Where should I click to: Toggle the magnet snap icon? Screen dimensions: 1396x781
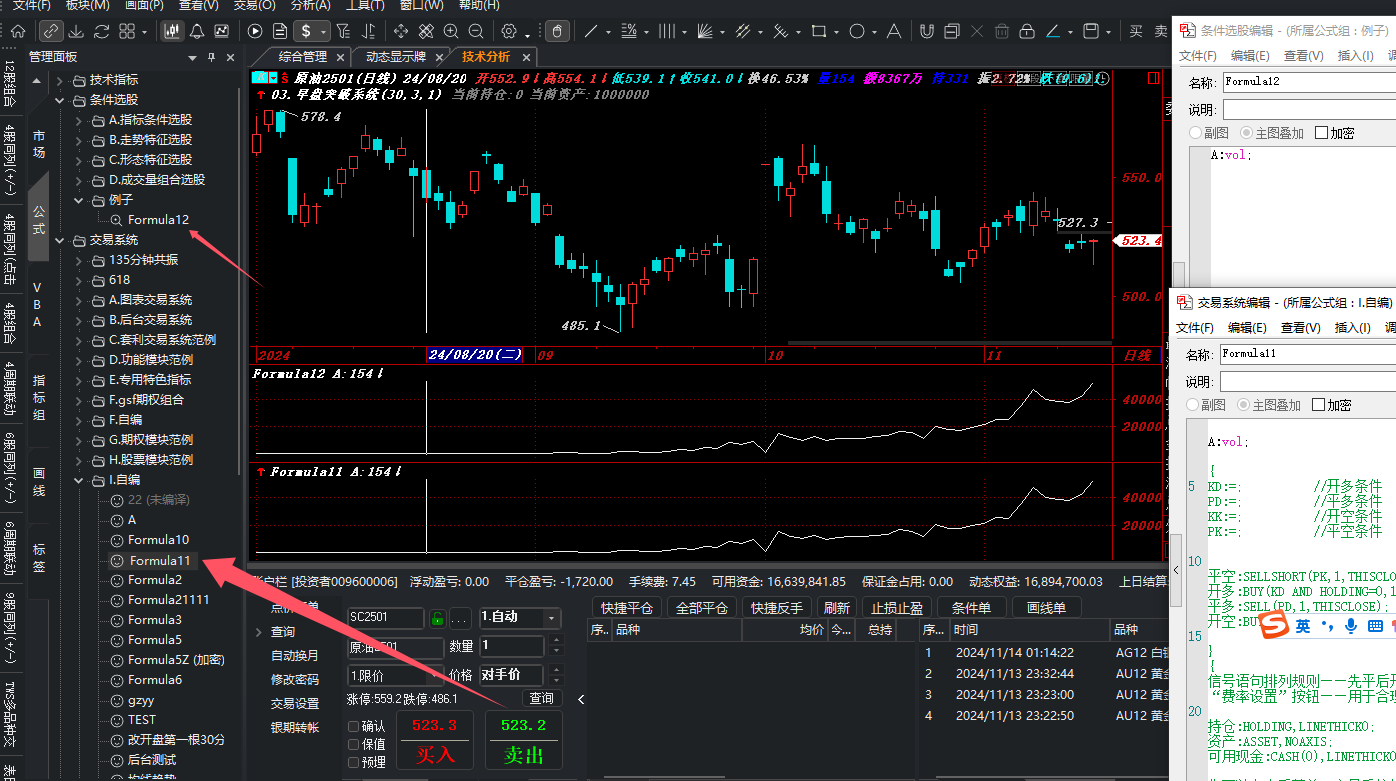tap(927, 31)
